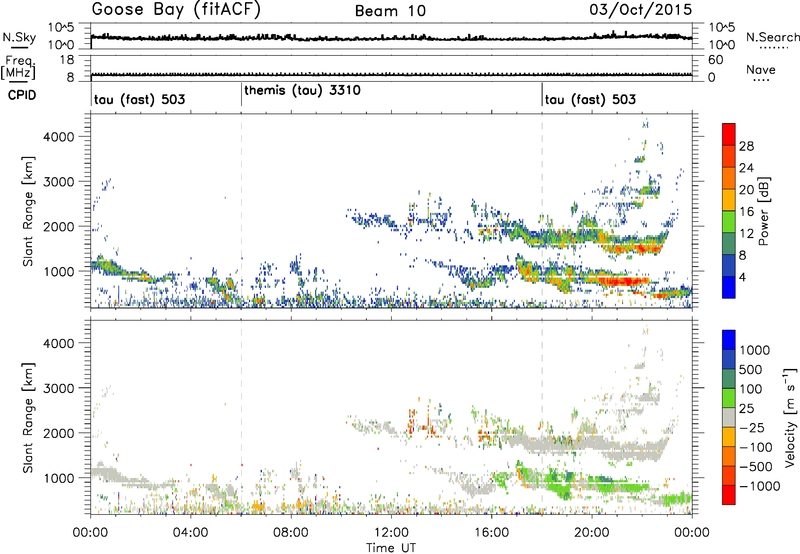Click the 'N.Sky' axis label
800x554 pixels.
(19, 37)
